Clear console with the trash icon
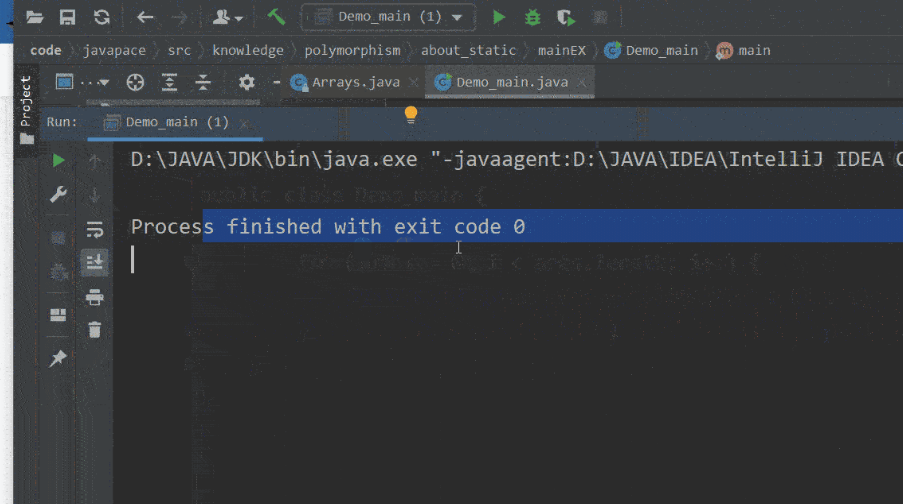Image resolution: width=903 pixels, height=504 pixels. [95, 330]
